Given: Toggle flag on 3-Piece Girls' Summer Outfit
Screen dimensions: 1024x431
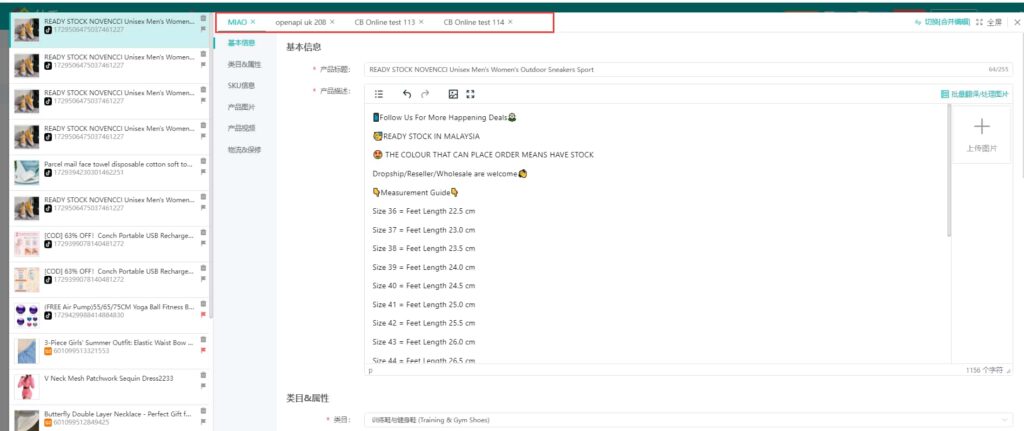Looking at the screenshot, I should 204,351.
